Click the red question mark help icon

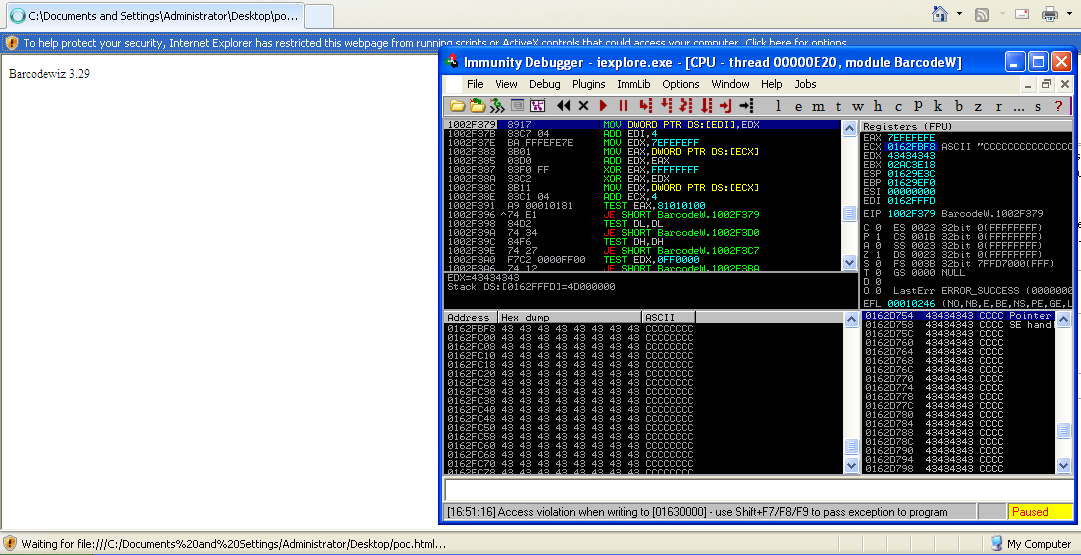[x=1058, y=106]
